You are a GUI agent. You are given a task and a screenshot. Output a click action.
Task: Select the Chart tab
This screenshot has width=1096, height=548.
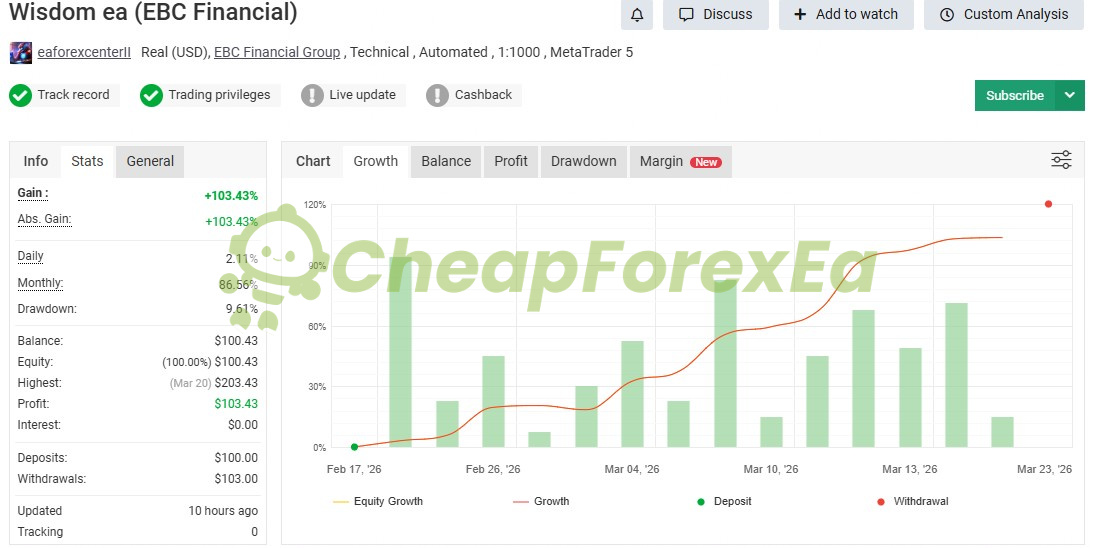313,161
